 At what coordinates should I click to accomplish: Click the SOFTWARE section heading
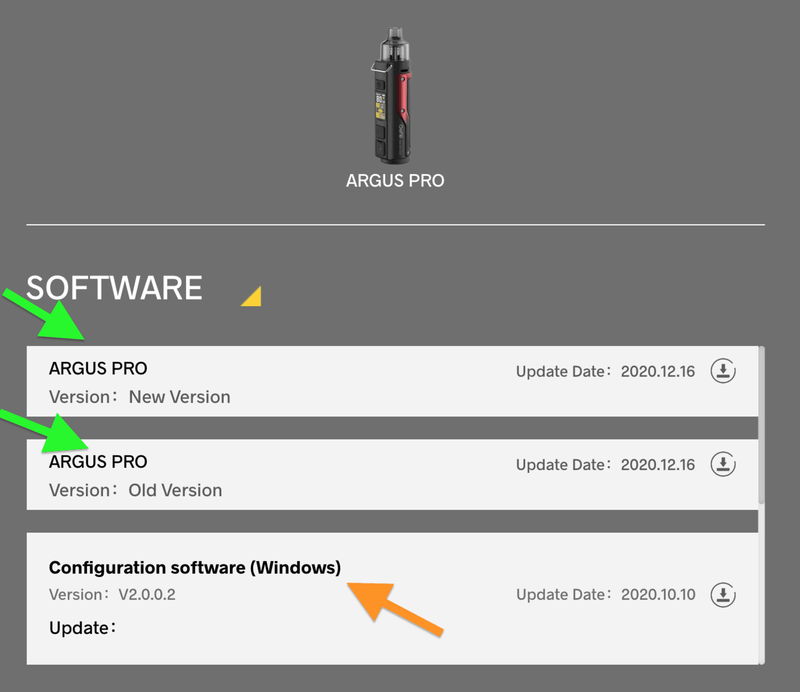pos(114,287)
